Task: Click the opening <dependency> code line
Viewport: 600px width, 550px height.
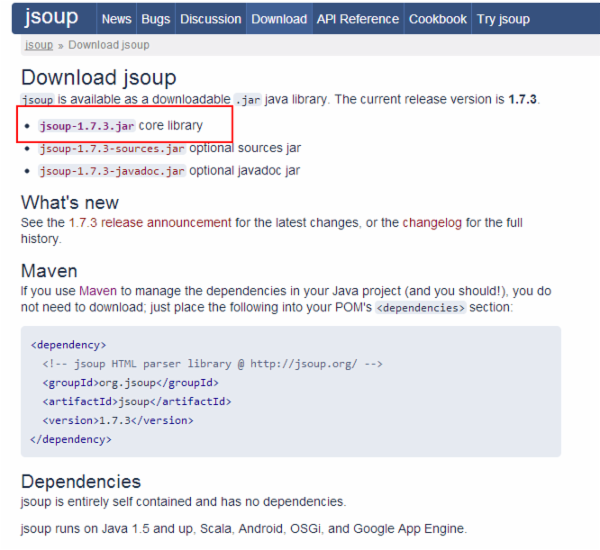Action: (x=68, y=345)
